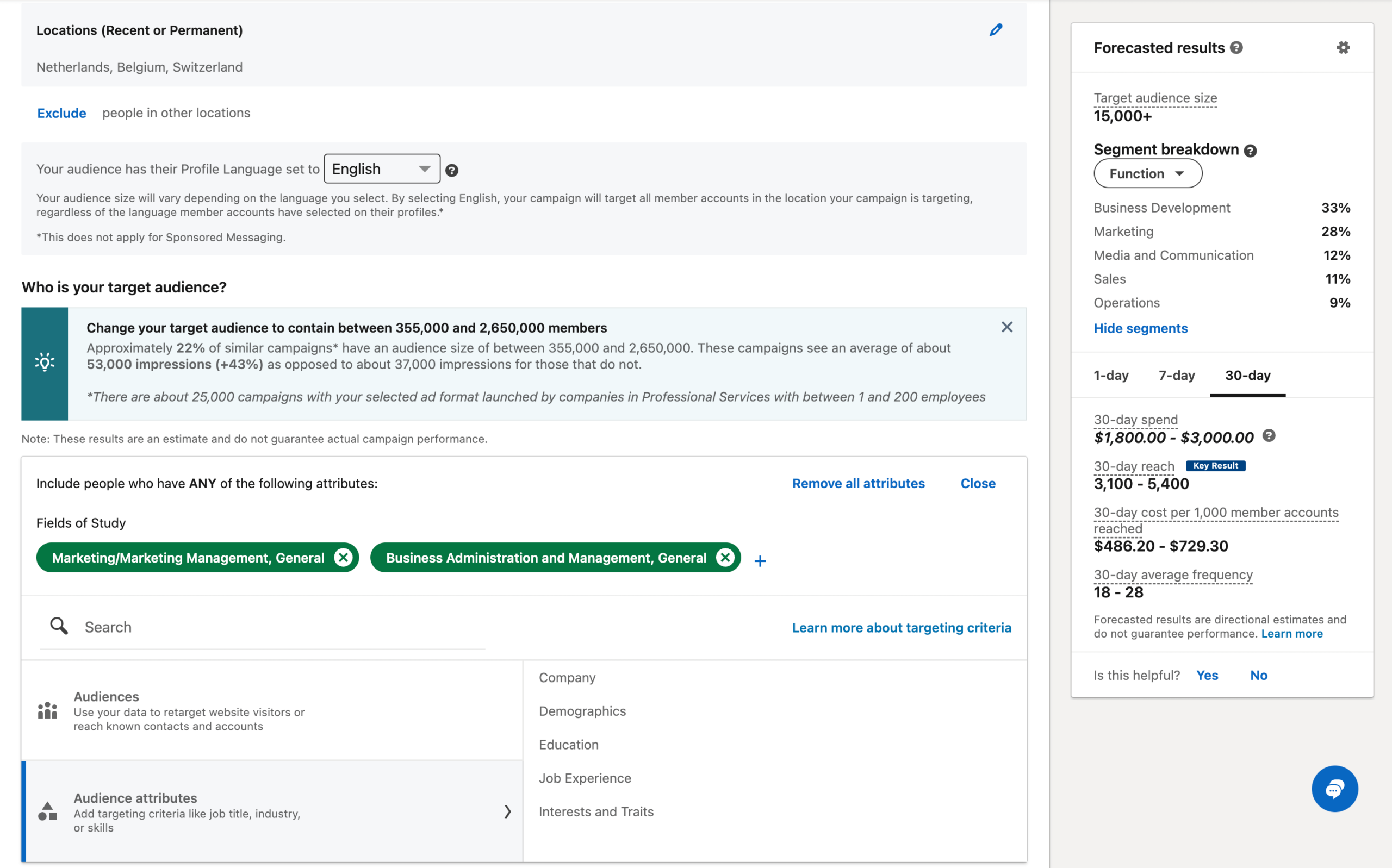Open Learn more about targeting criteria
Screen dimensions: 1392x868
coord(902,627)
